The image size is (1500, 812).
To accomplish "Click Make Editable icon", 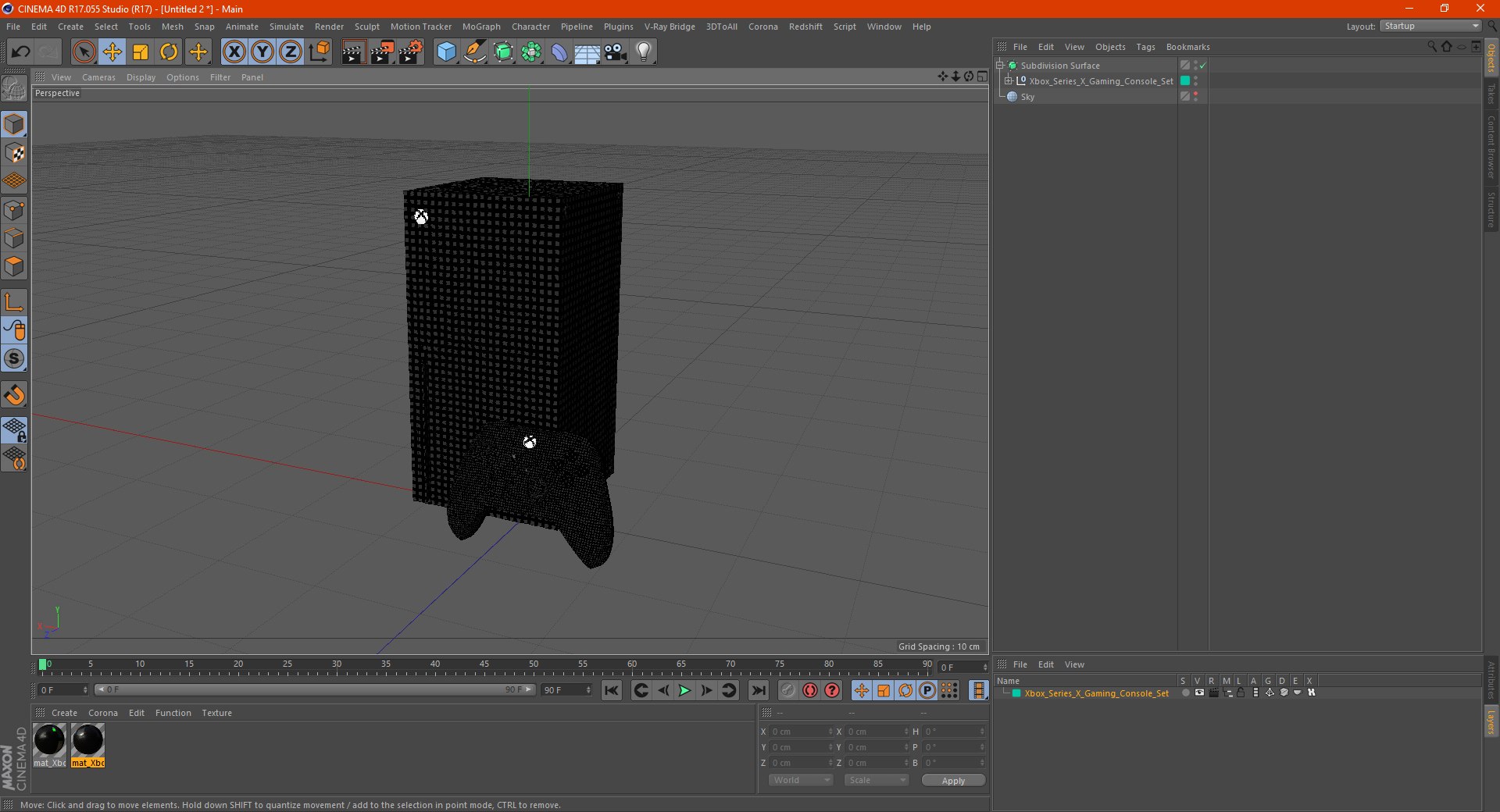I will click(x=14, y=89).
